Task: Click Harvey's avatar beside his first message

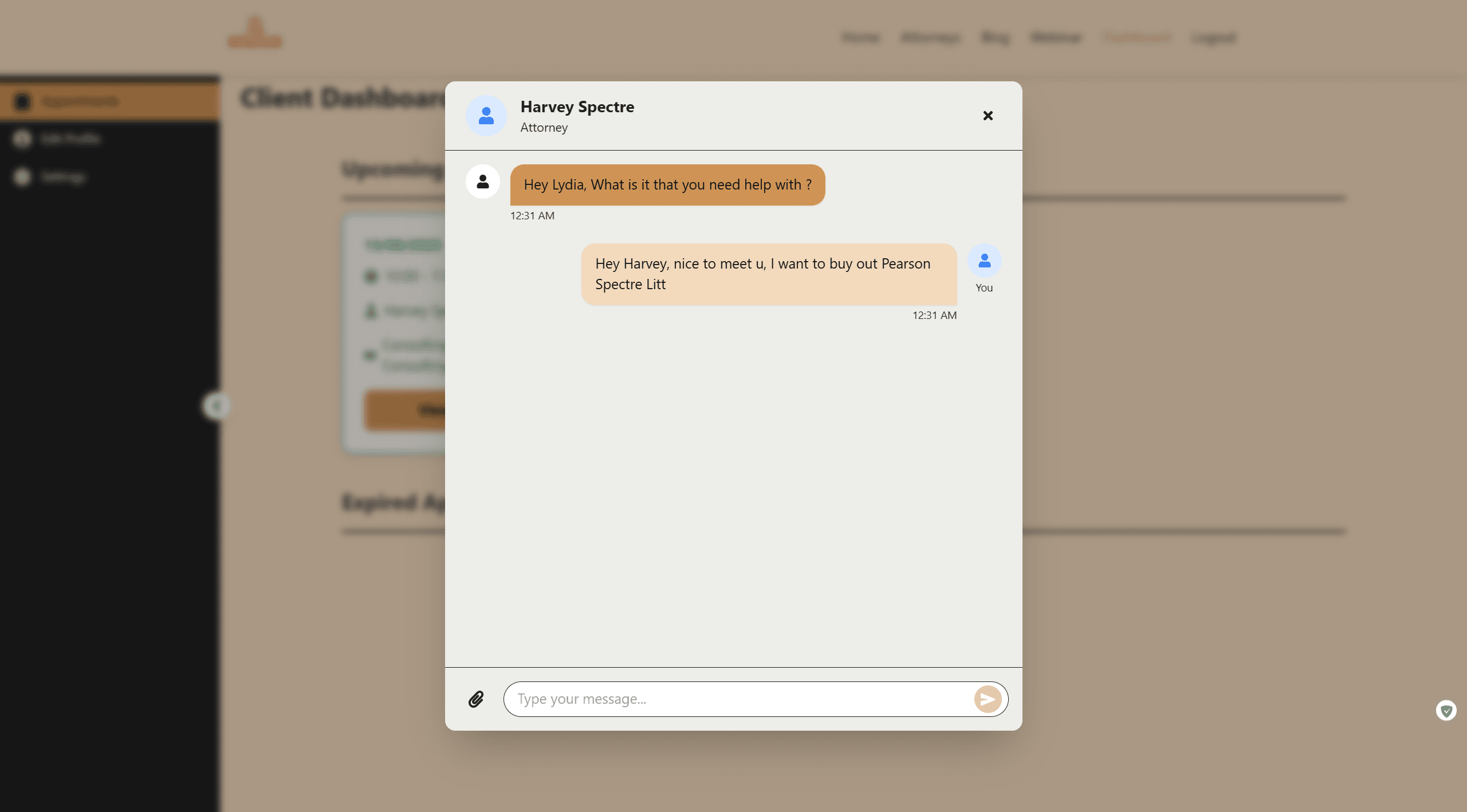Action: click(482, 182)
